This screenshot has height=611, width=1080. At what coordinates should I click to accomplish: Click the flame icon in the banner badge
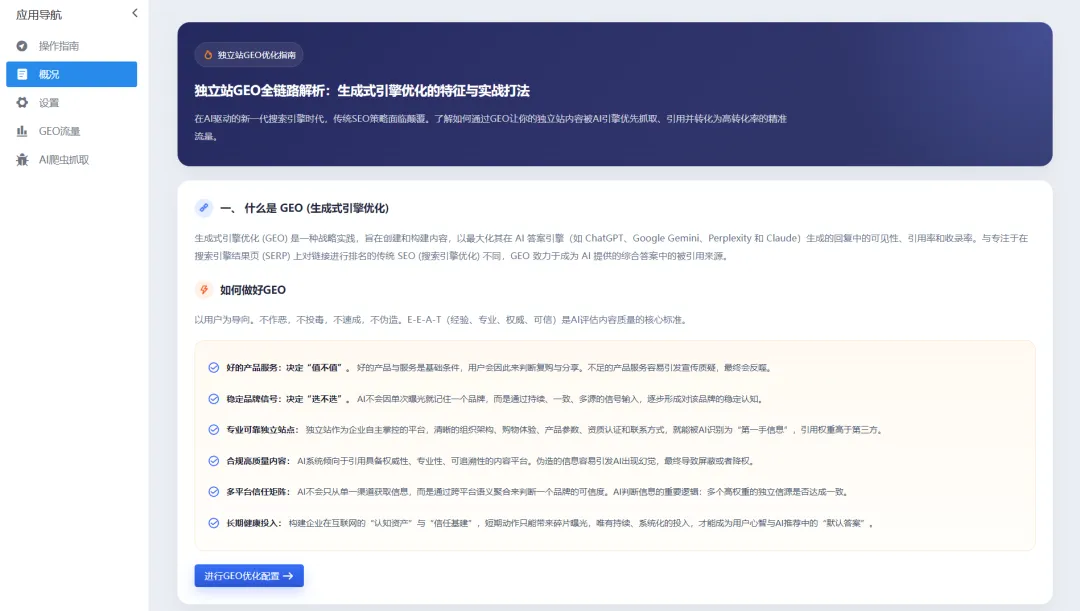[208, 55]
